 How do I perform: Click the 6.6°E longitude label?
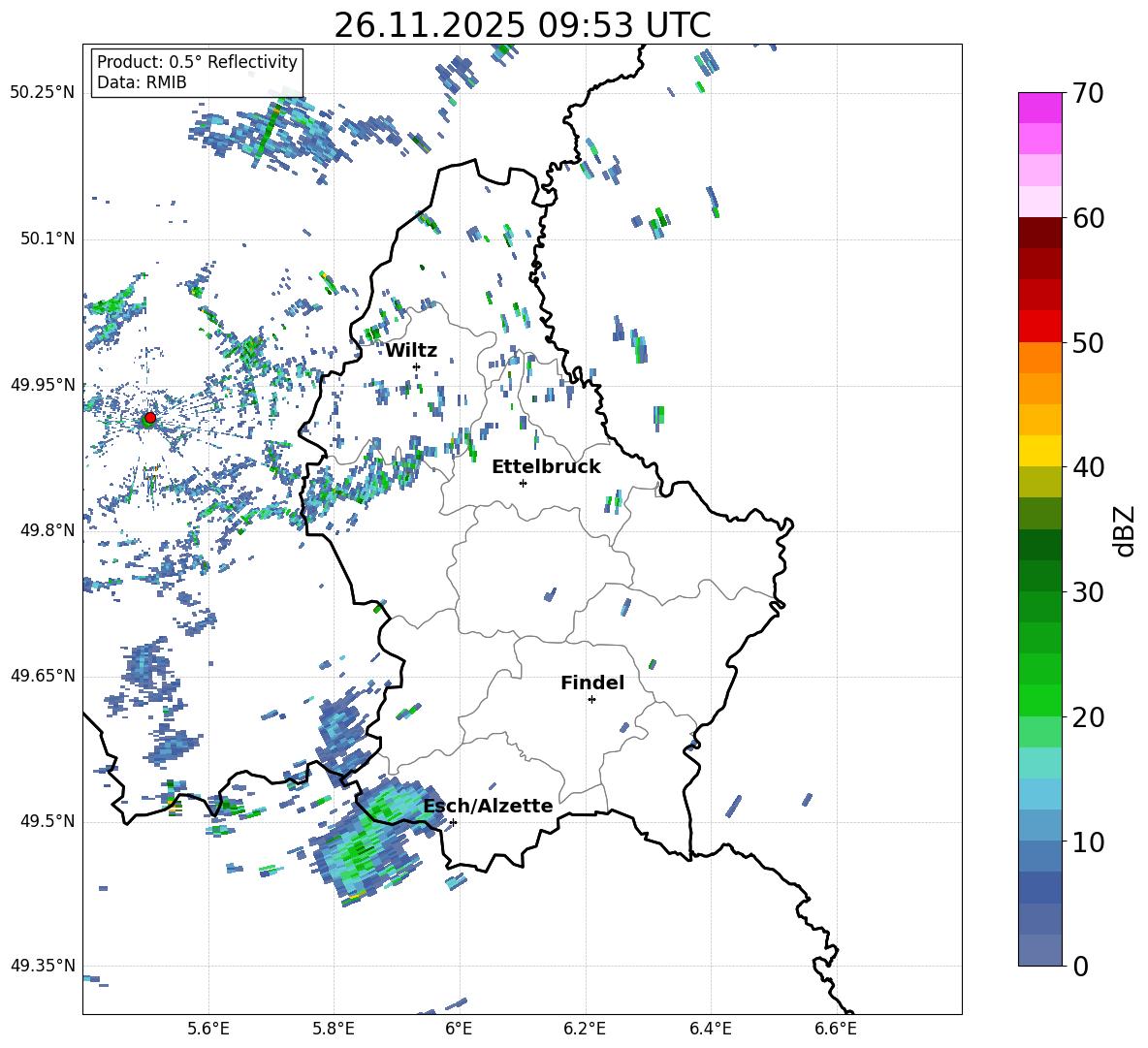[x=836, y=1029]
